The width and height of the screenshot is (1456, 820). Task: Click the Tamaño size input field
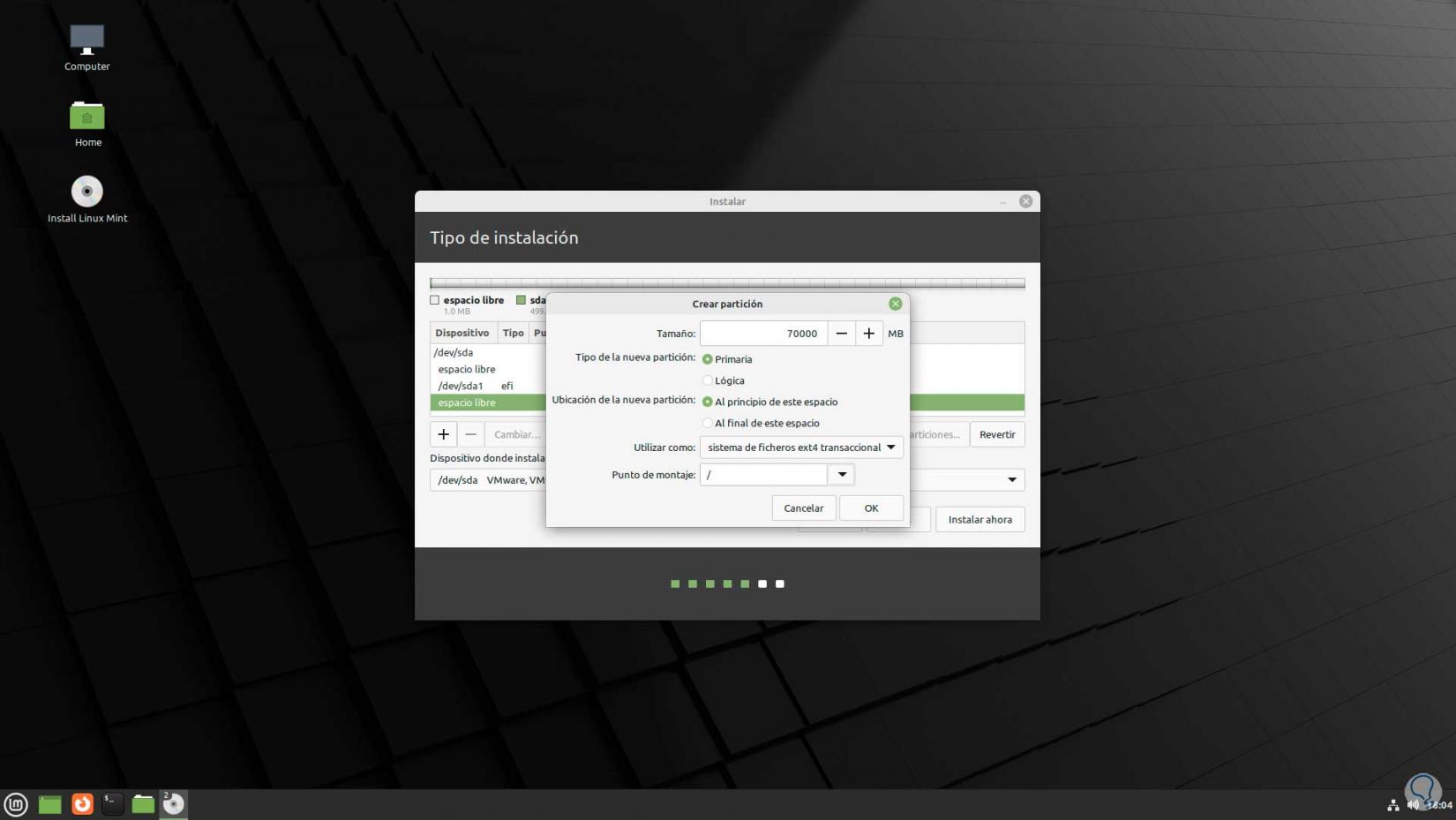point(763,334)
